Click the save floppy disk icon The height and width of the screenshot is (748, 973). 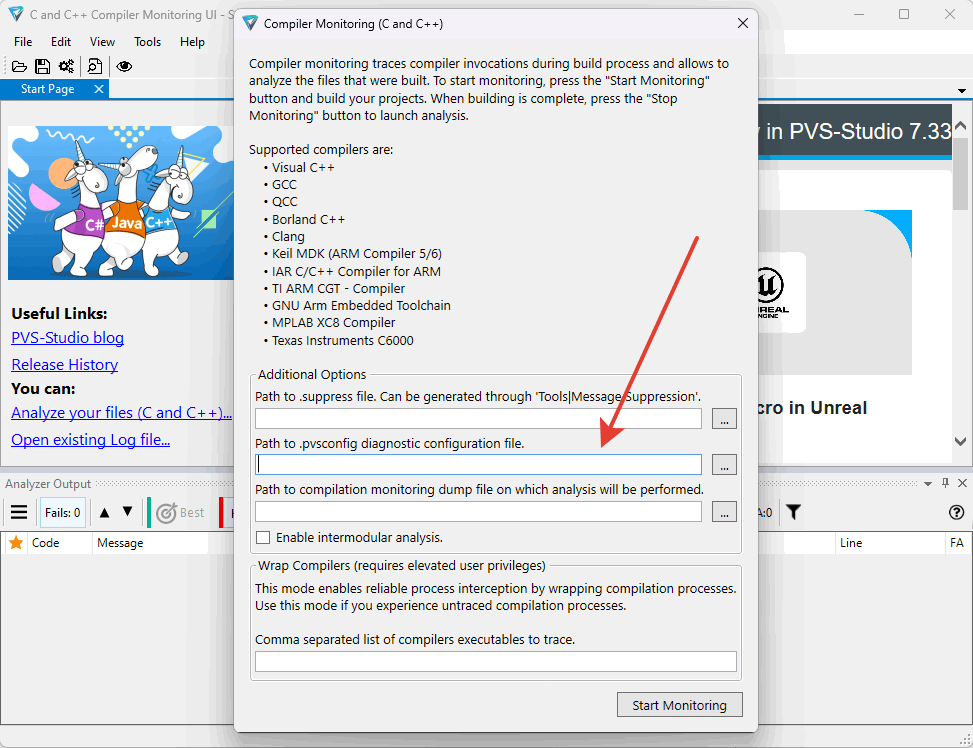[42, 66]
